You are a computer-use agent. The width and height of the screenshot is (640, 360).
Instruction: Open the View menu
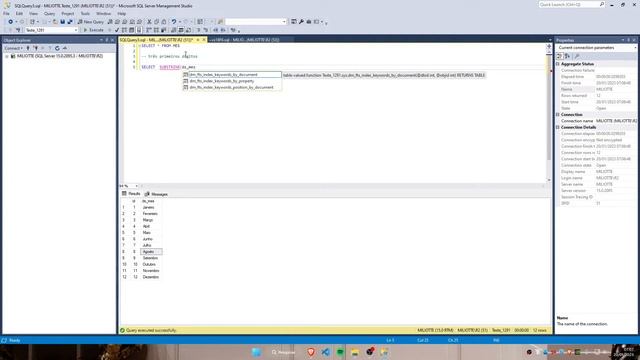click(x=33, y=13)
